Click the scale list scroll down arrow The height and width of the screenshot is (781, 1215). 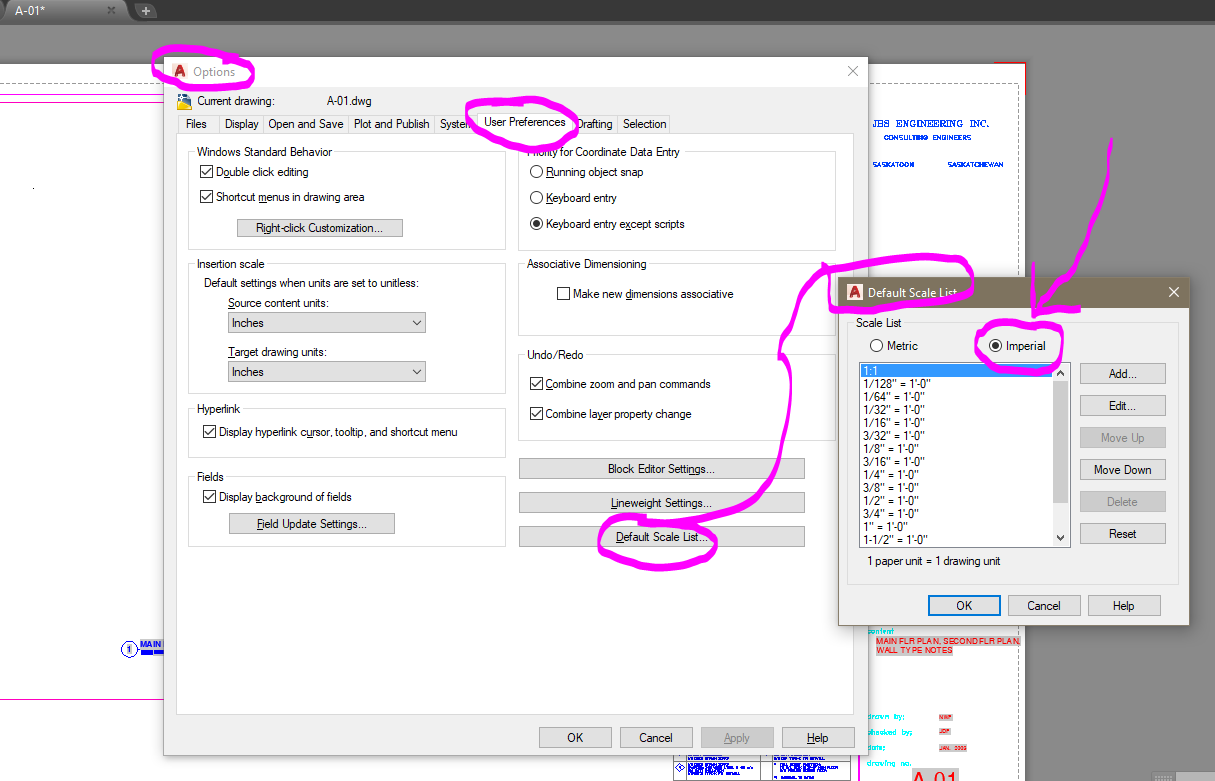[x=1061, y=538]
